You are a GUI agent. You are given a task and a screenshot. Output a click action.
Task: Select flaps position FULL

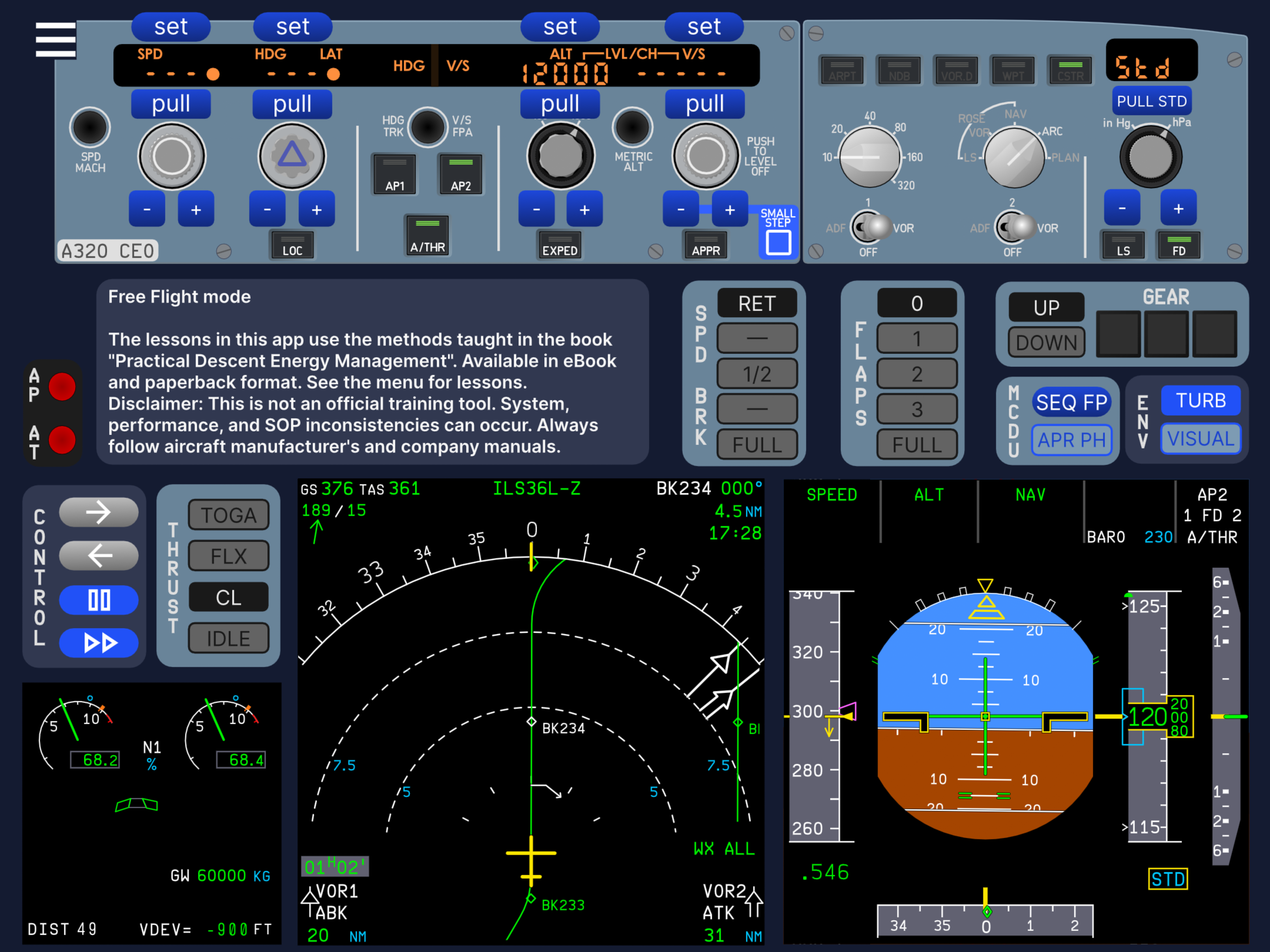tap(917, 445)
